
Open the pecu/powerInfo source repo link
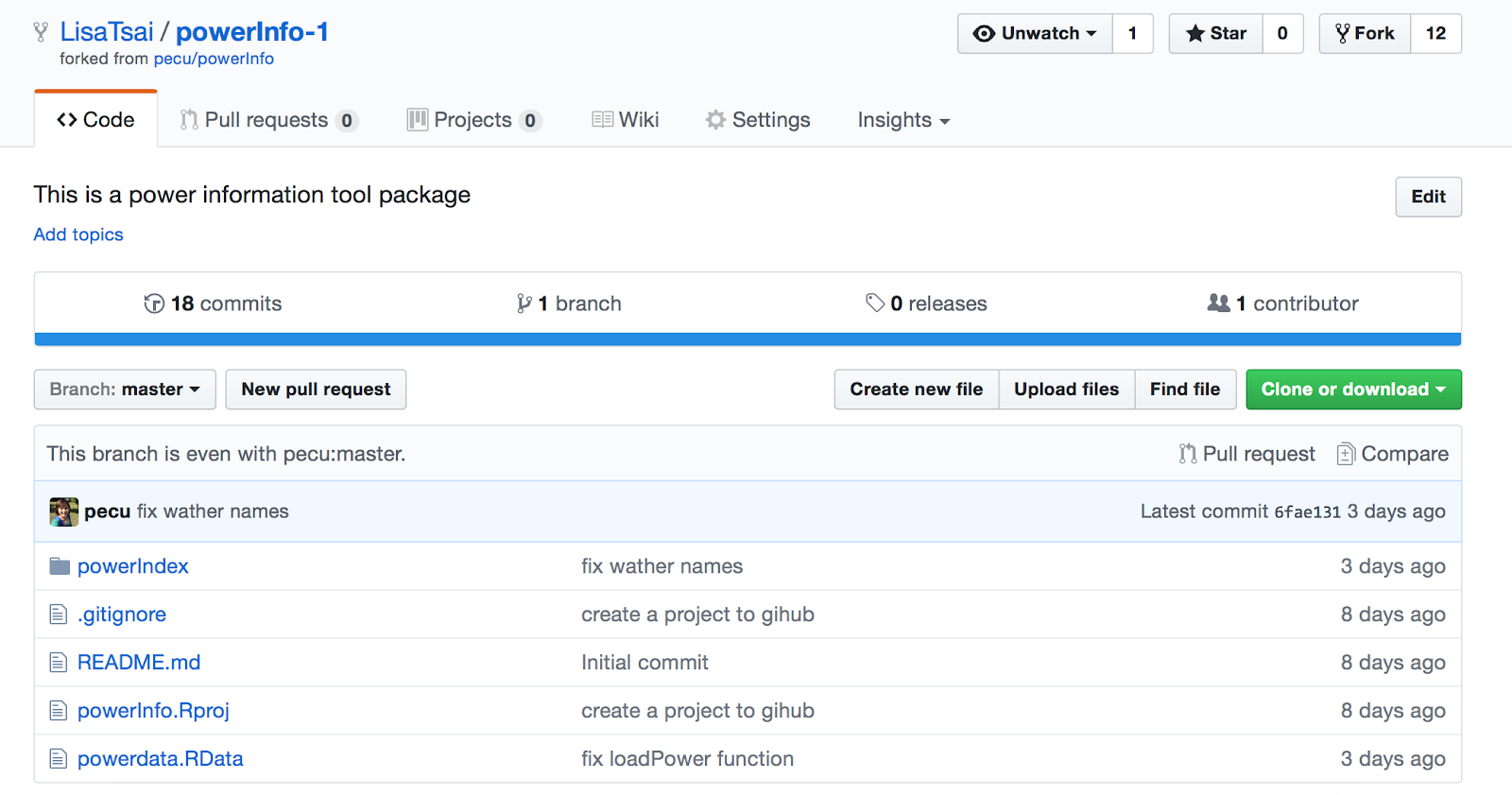click(214, 59)
